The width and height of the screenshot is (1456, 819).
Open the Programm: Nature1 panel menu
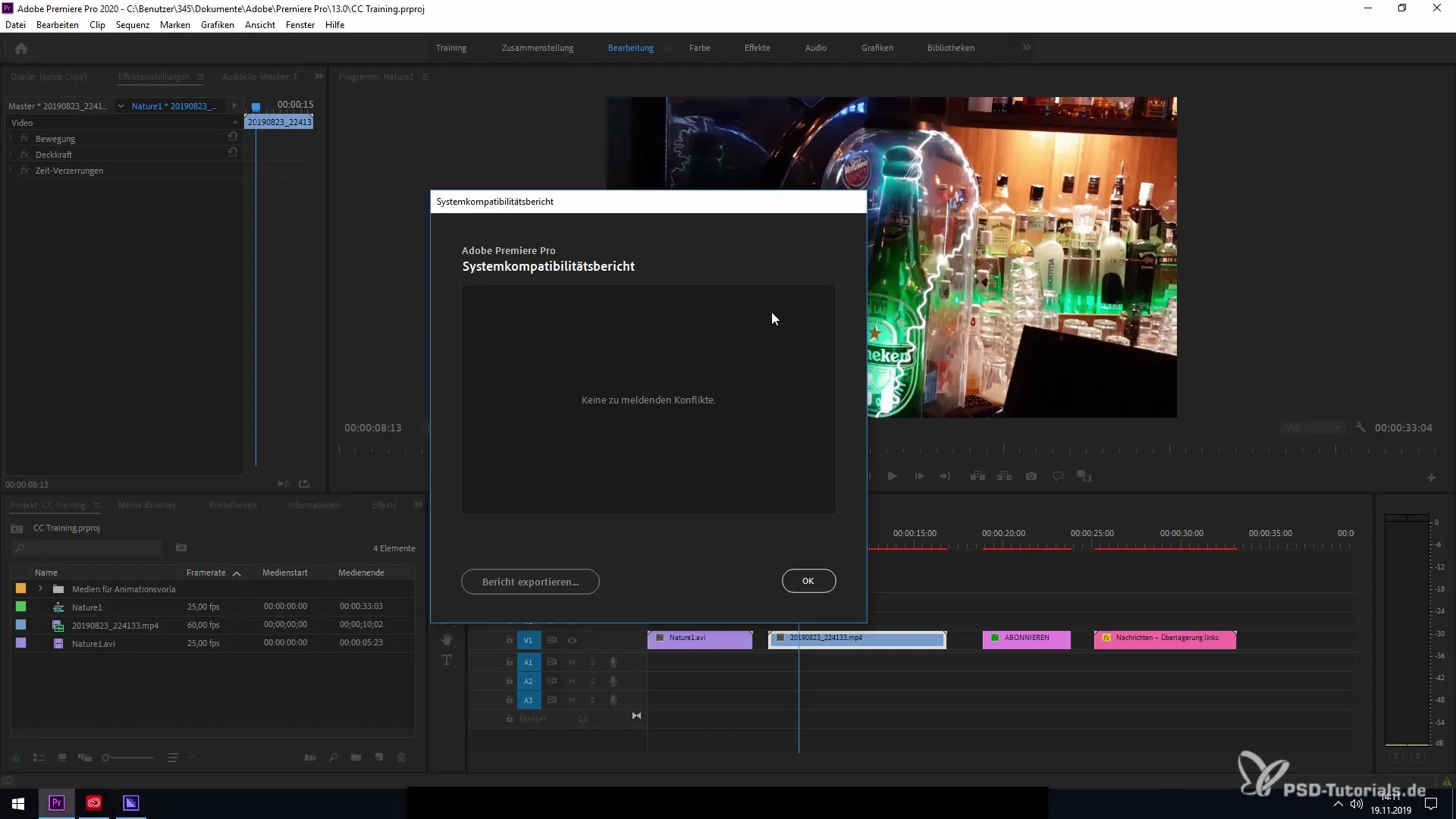coord(425,77)
